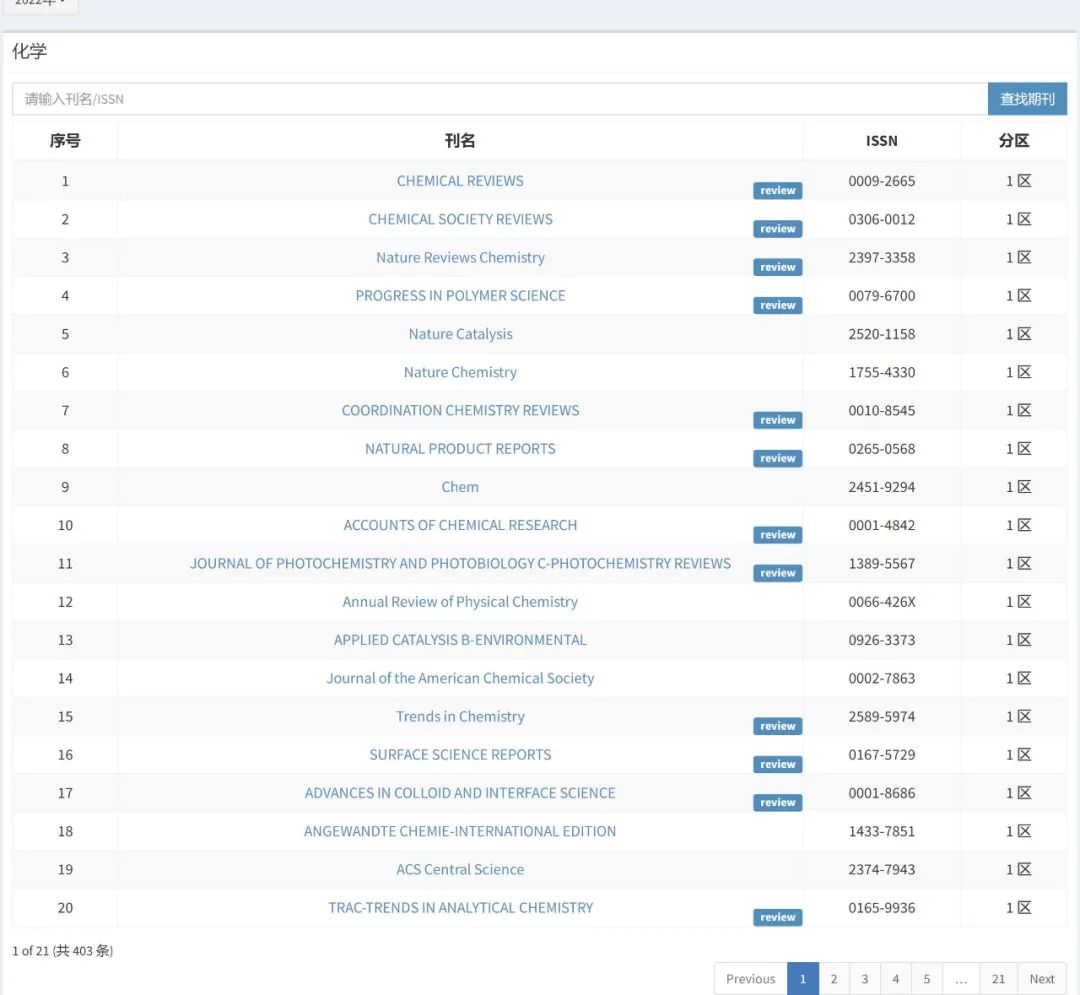Sort by the 分区 column header

click(x=1013, y=141)
